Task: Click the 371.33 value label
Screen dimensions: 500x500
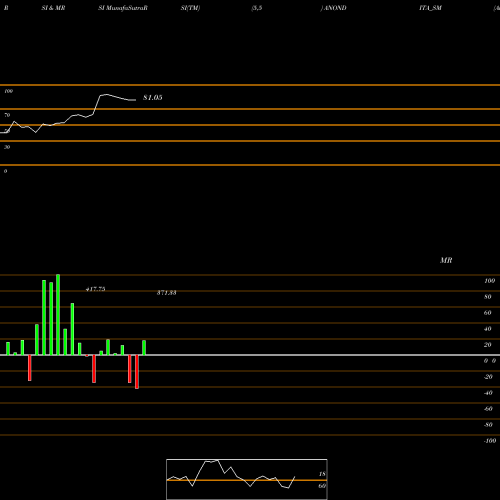Action: tap(167, 293)
